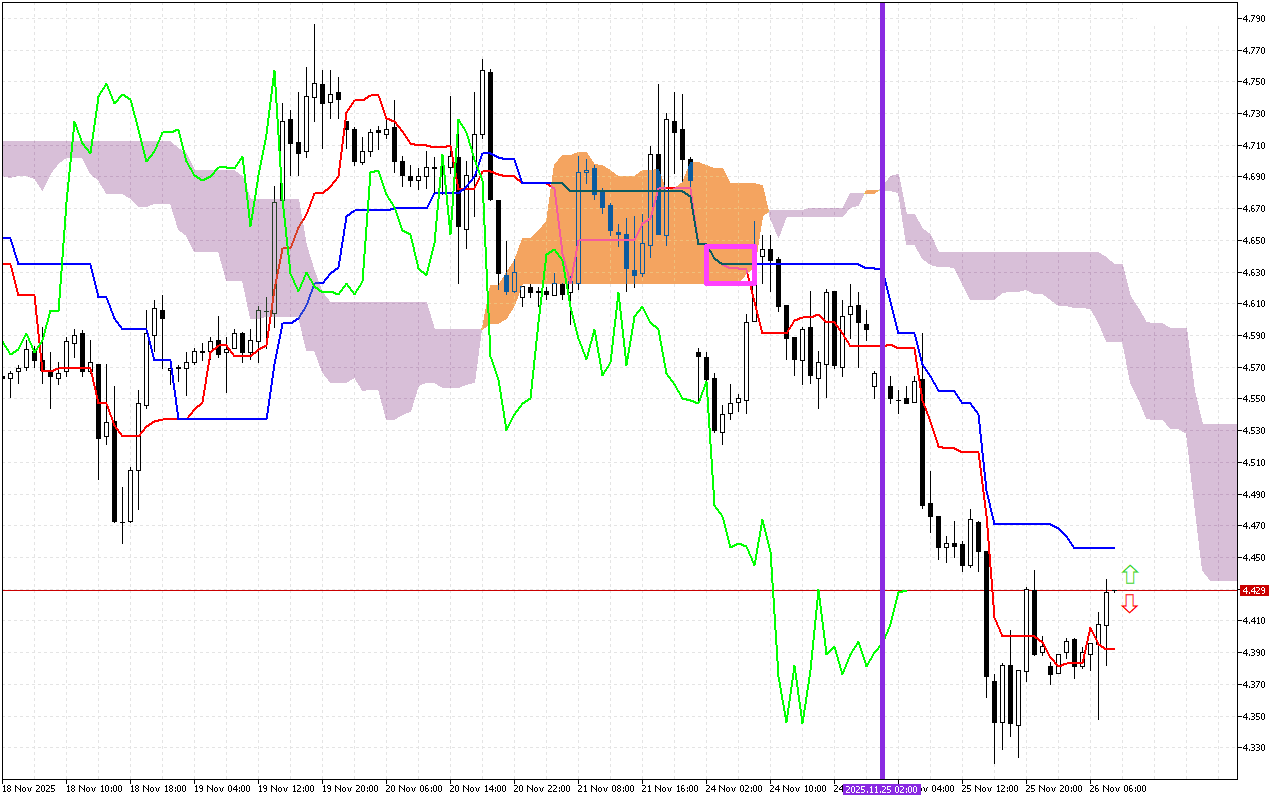Image resolution: width=1280 pixels, height=800 pixels.
Task: Click the 4.330 price axis label
Action: tap(1254, 748)
